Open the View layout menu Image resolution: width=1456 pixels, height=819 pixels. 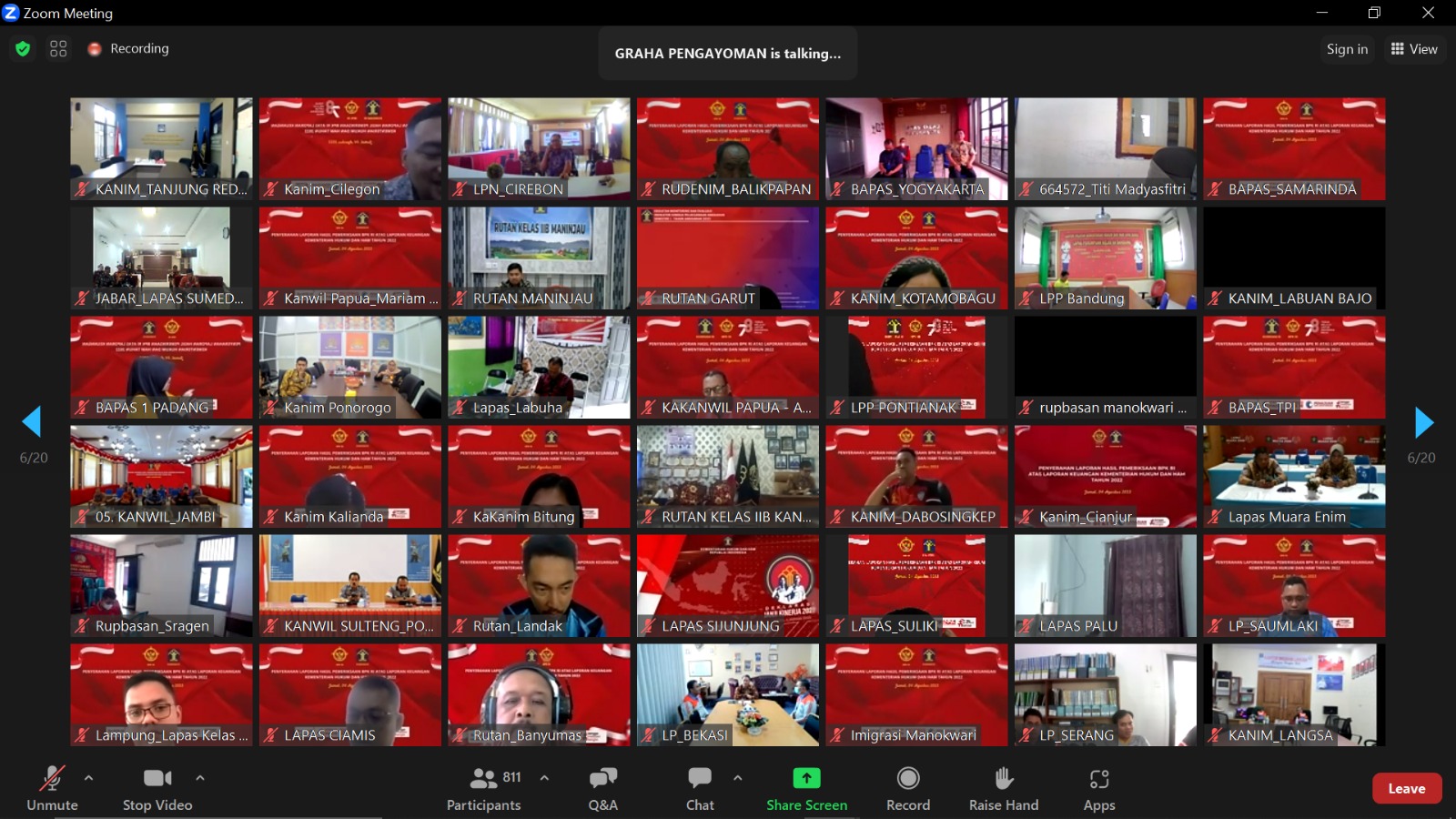click(1414, 49)
